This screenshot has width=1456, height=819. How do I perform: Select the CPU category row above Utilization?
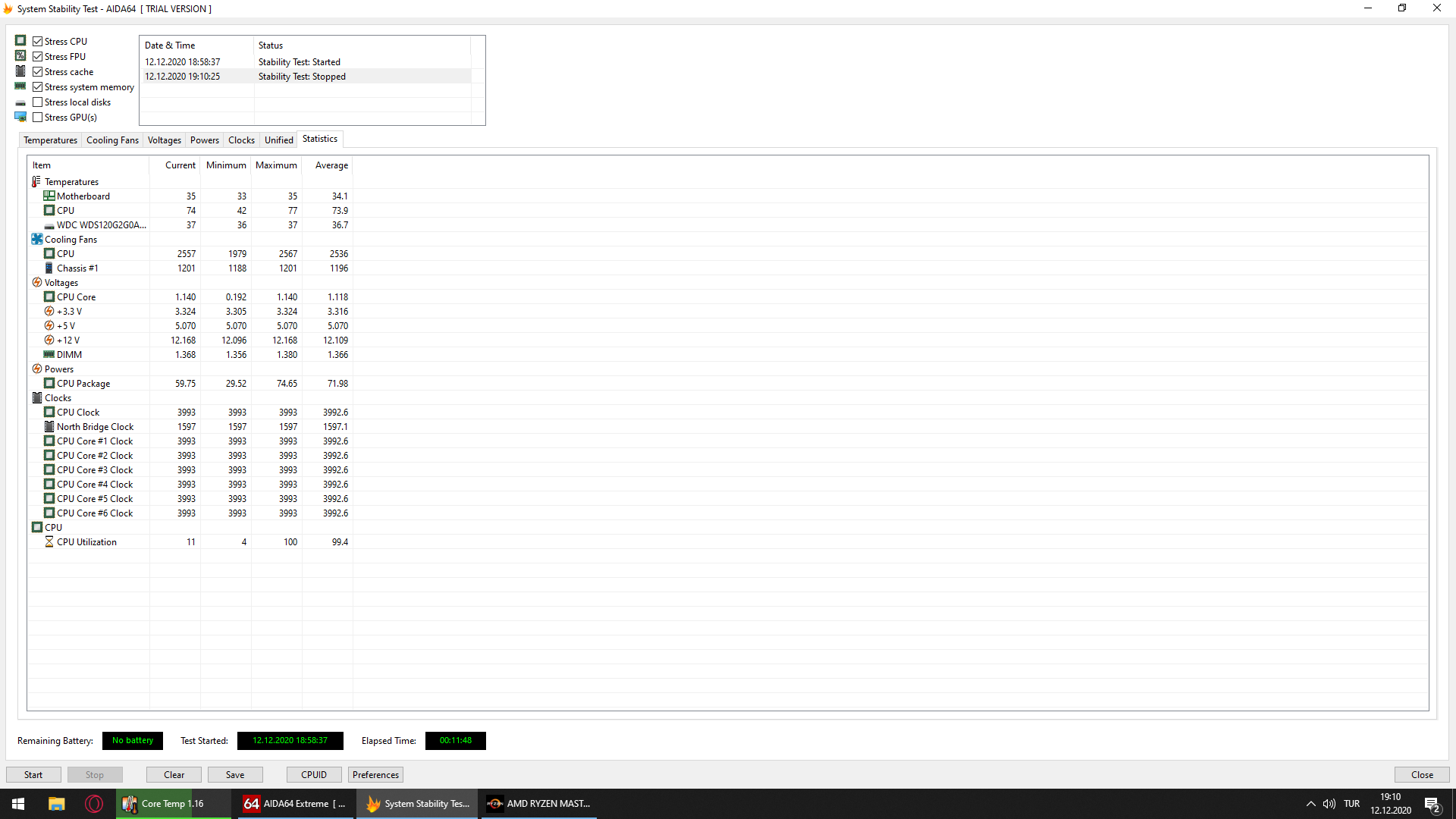pyautogui.click(x=53, y=528)
